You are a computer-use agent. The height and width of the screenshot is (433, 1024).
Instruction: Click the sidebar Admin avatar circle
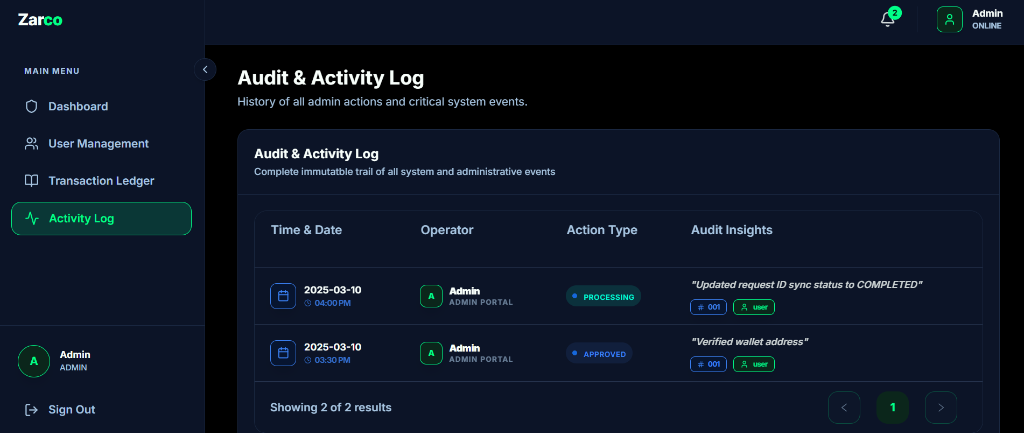pyautogui.click(x=34, y=361)
